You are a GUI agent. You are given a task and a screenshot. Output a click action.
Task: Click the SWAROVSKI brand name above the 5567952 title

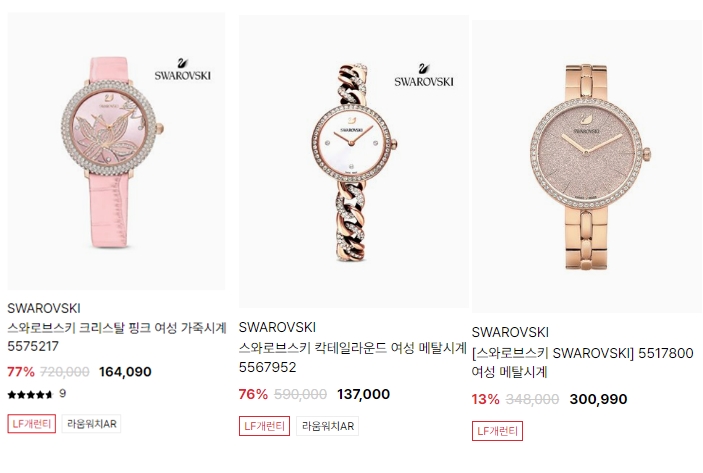tap(277, 327)
